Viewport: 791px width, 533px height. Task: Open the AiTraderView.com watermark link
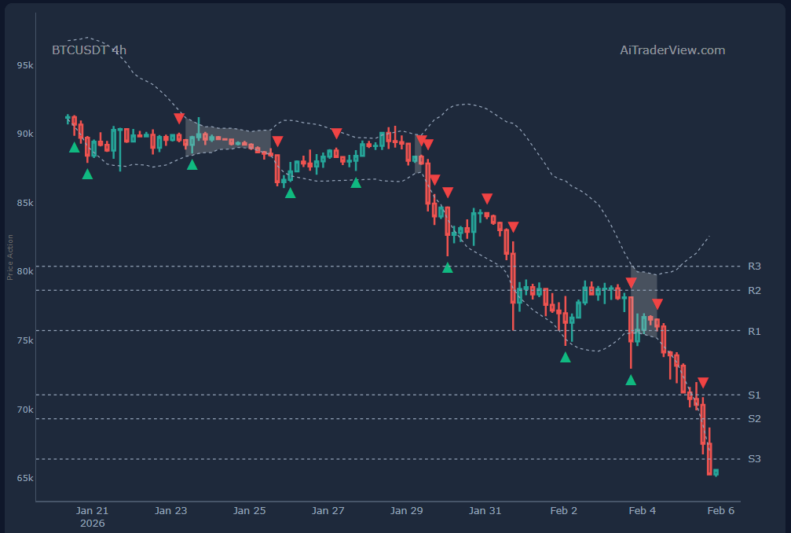pyautogui.click(x=672, y=50)
